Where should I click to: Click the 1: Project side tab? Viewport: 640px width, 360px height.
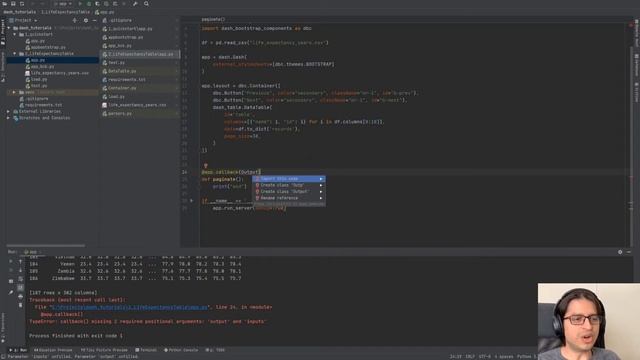(x=3, y=32)
